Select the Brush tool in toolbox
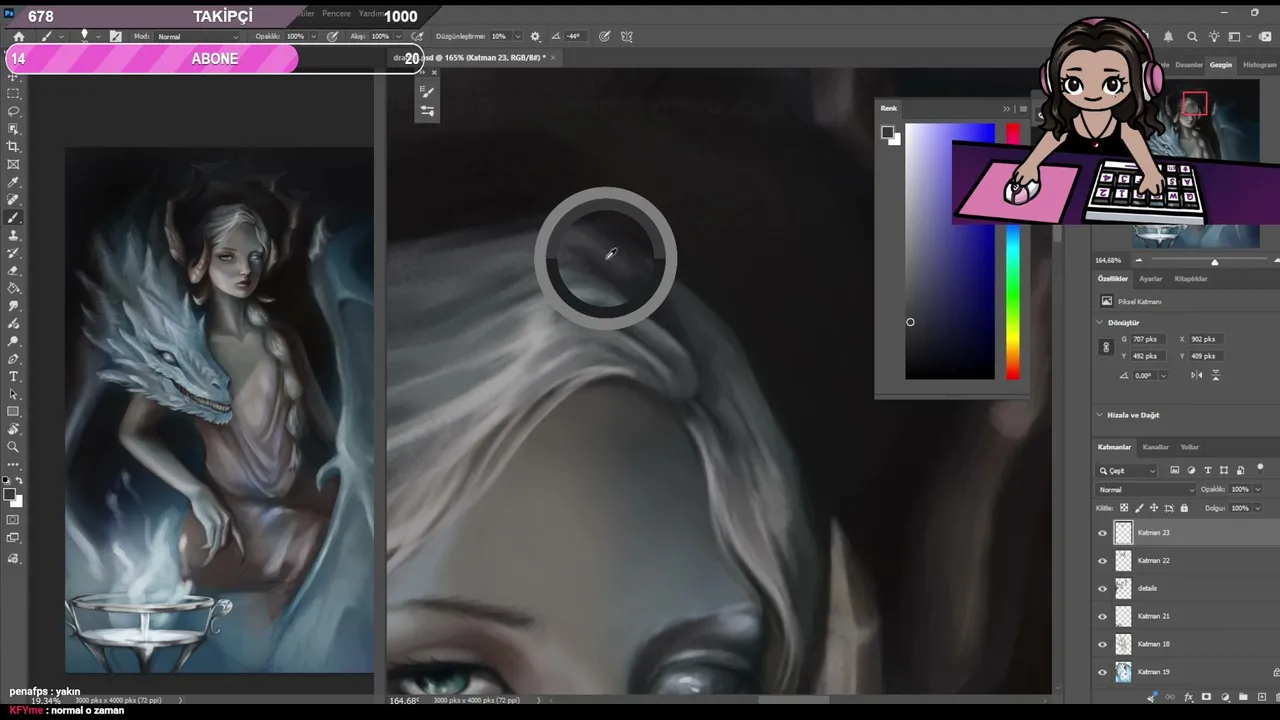The image size is (1280, 720). pos(13,218)
